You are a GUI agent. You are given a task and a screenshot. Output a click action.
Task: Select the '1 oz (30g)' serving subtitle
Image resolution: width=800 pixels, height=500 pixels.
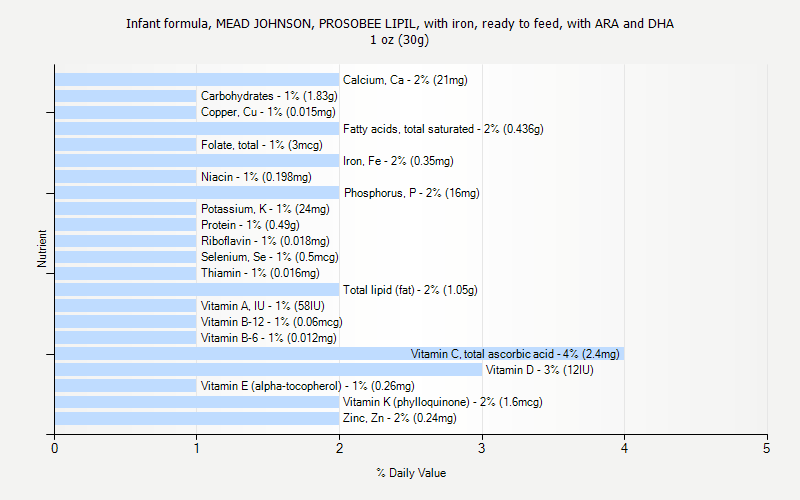click(399, 40)
